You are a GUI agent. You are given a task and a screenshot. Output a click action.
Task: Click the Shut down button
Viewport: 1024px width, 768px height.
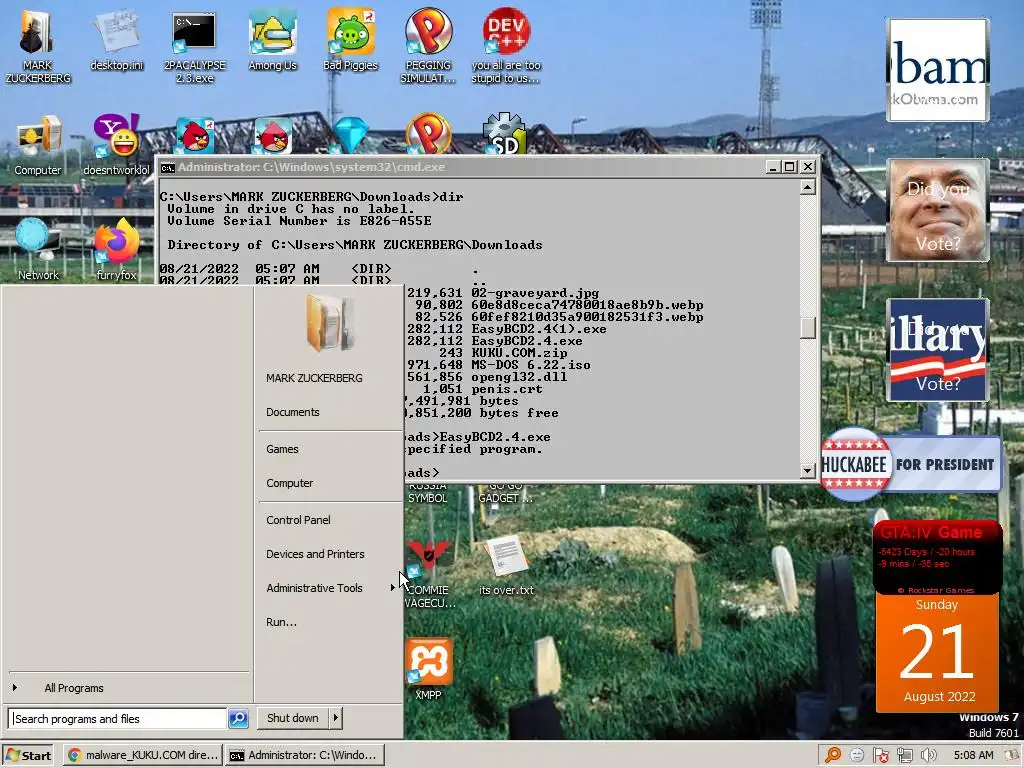(293, 718)
